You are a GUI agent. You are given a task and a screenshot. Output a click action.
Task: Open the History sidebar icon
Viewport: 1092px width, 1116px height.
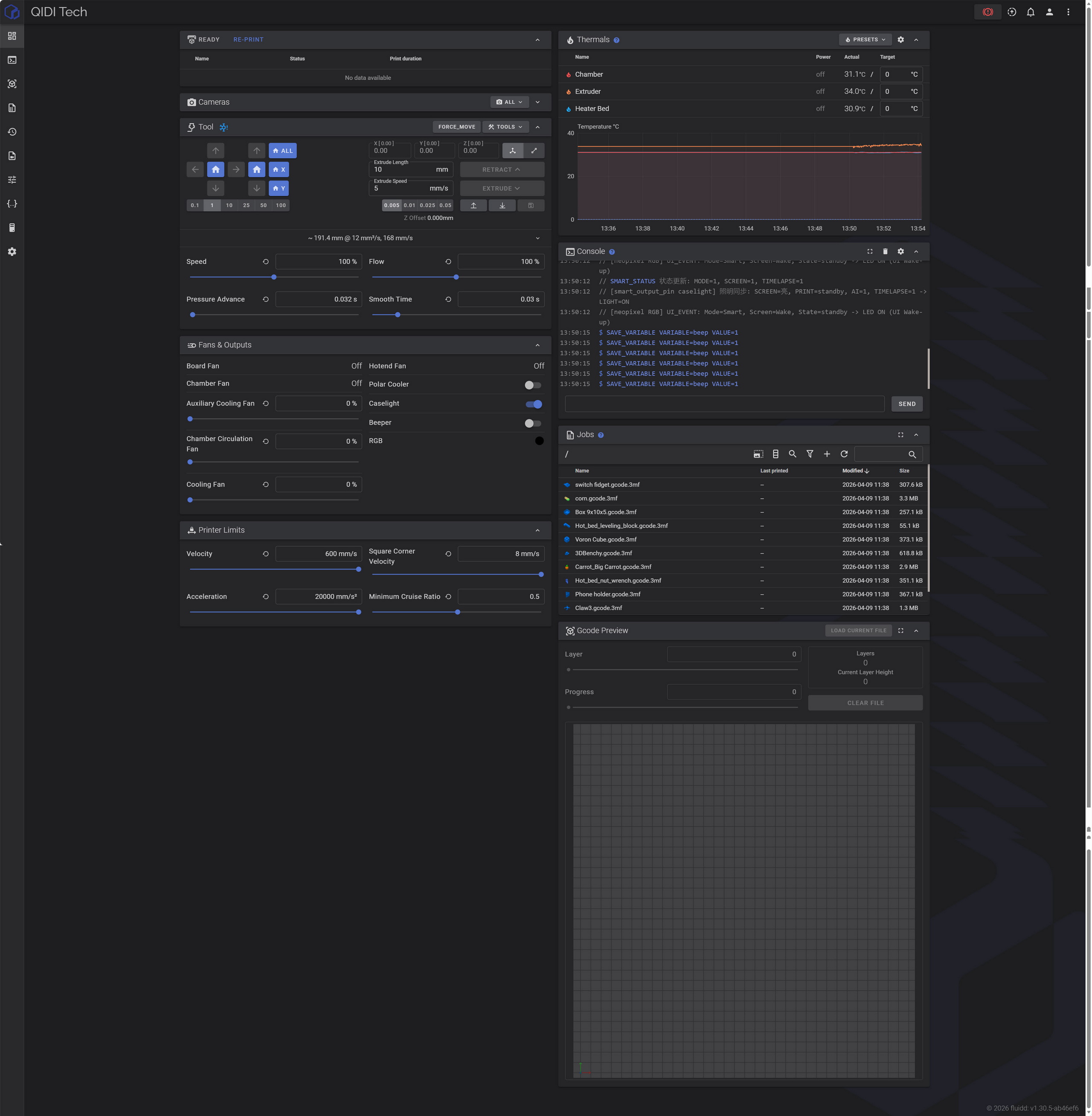(12, 132)
